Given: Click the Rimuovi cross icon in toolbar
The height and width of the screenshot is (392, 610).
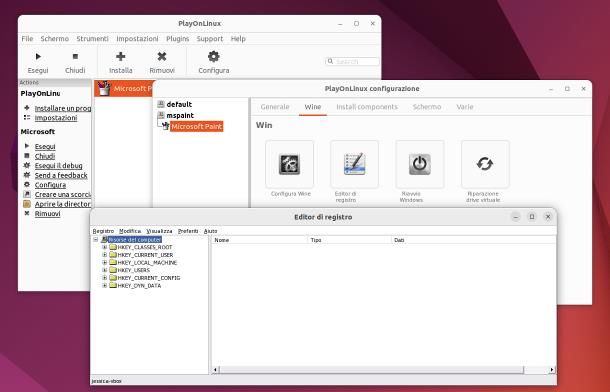Looking at the screenshot, I should 162,57.
